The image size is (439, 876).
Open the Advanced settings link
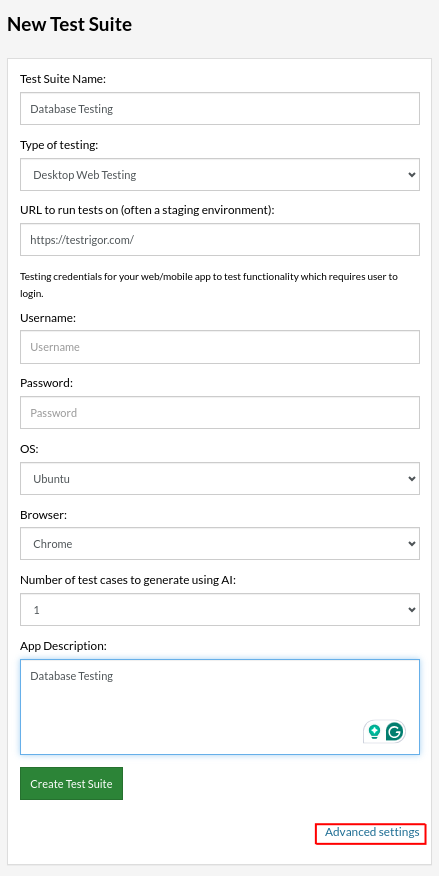(372, 832)
